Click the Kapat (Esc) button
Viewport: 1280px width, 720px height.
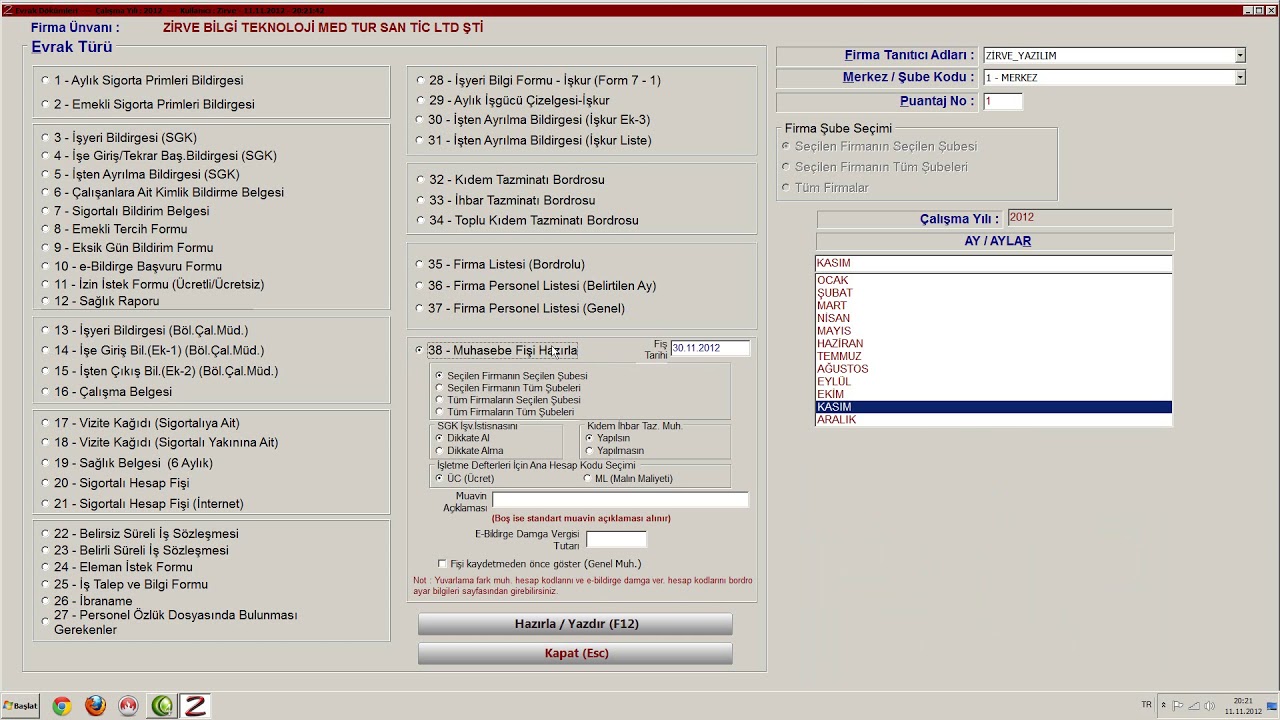[x=575, y=653]
